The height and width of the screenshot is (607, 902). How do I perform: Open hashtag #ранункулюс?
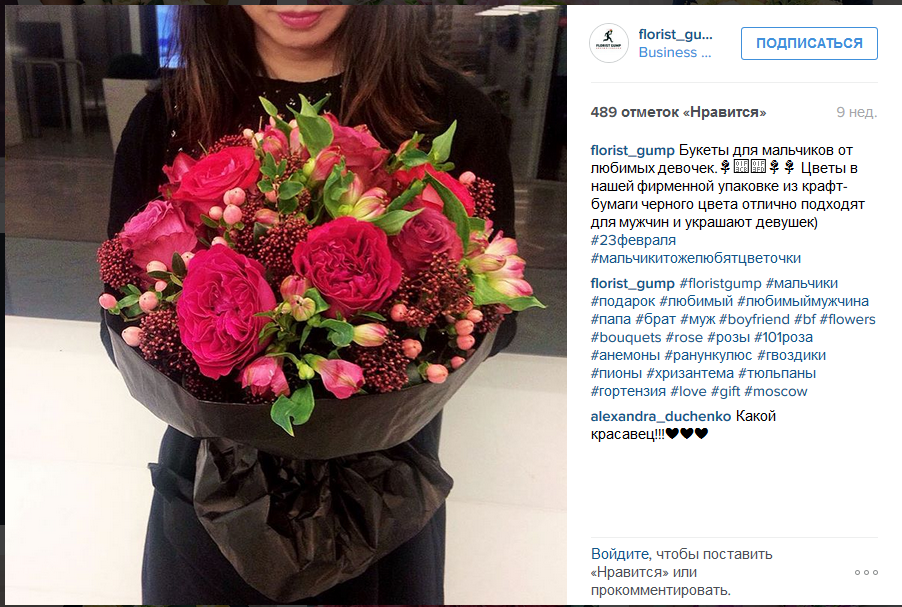coord(708,355)
